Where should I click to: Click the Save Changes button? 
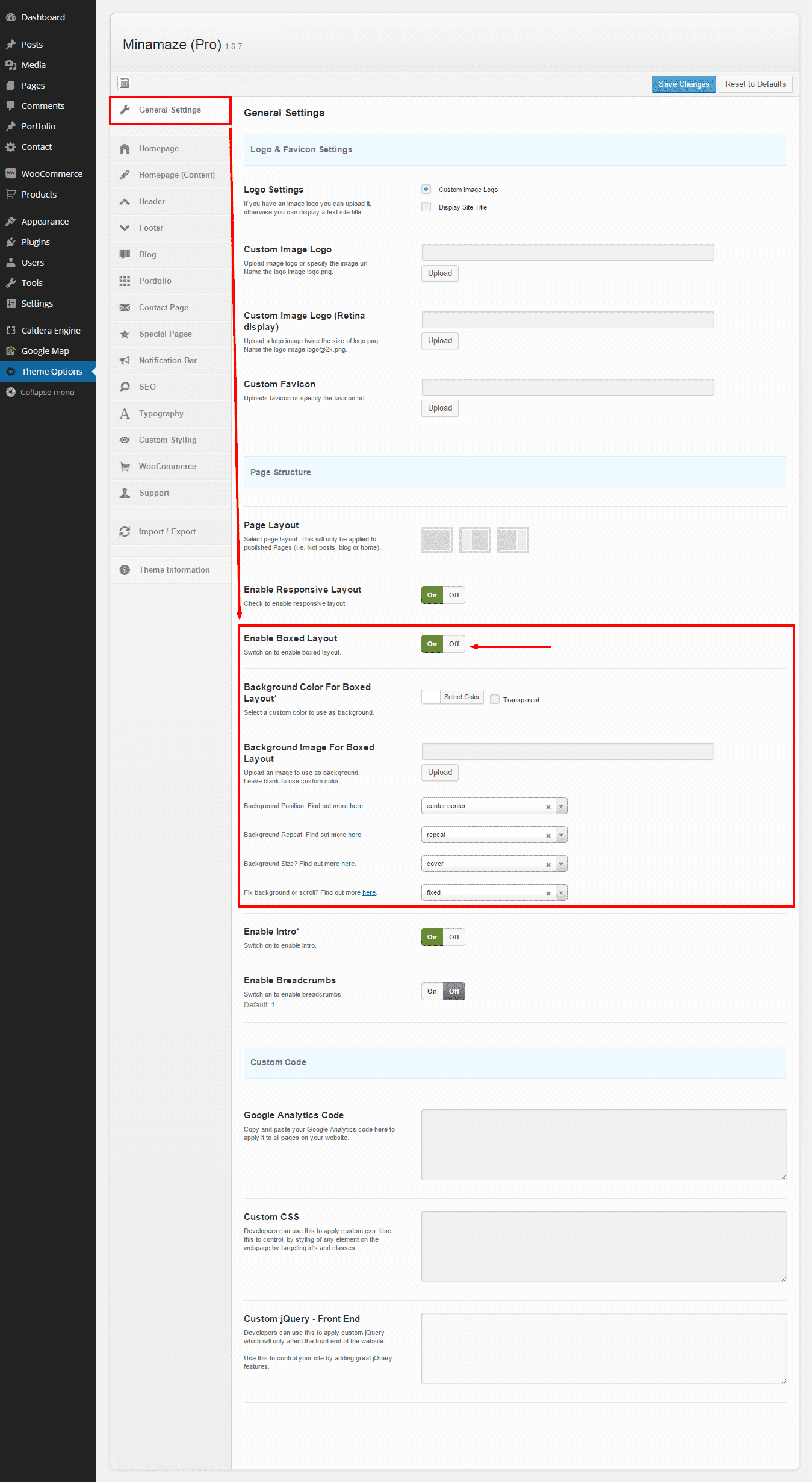click(x=684, y=84)
